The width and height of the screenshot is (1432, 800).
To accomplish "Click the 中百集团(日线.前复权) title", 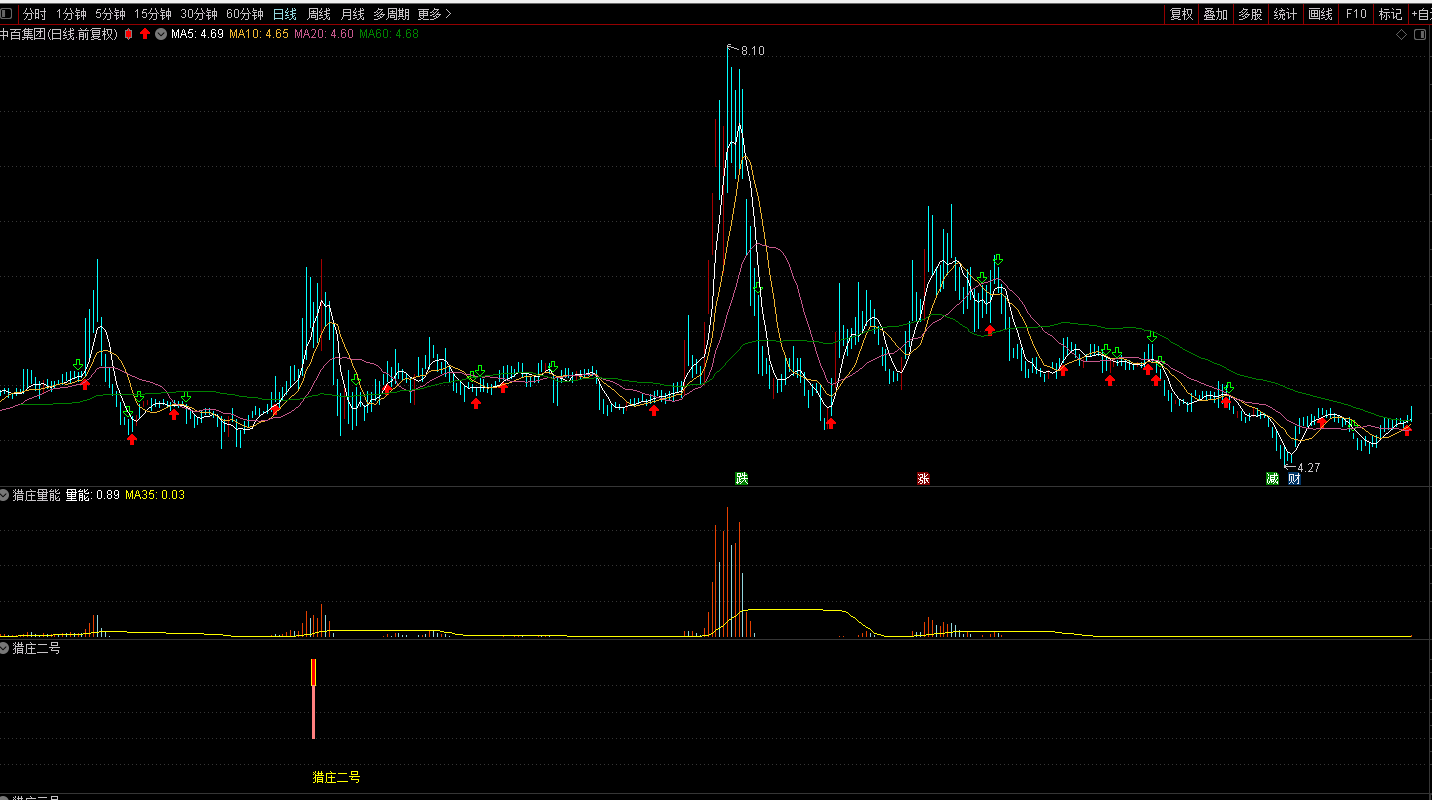I will (59, 34).
